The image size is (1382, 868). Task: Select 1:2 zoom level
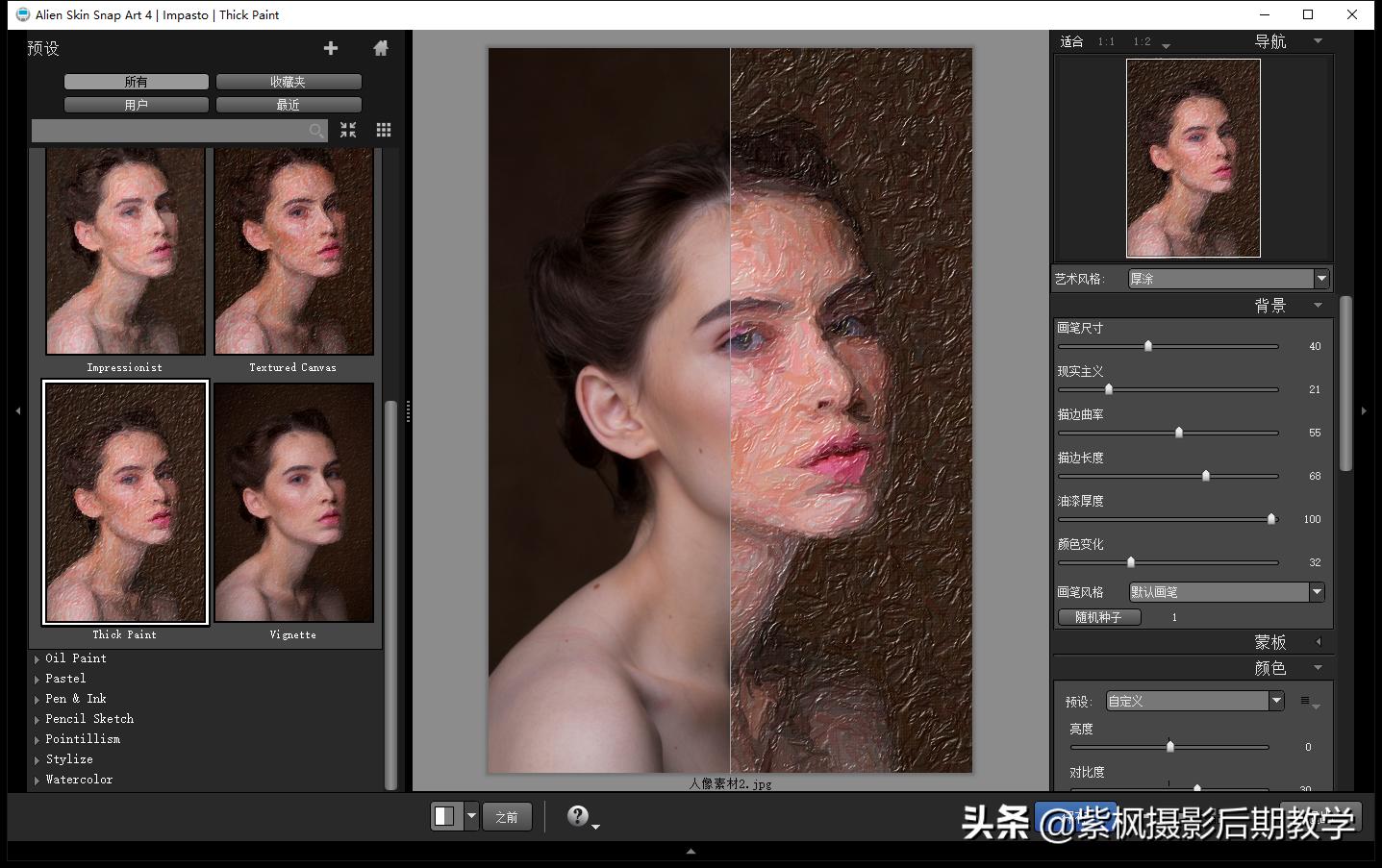click(x=1144, y=41)
